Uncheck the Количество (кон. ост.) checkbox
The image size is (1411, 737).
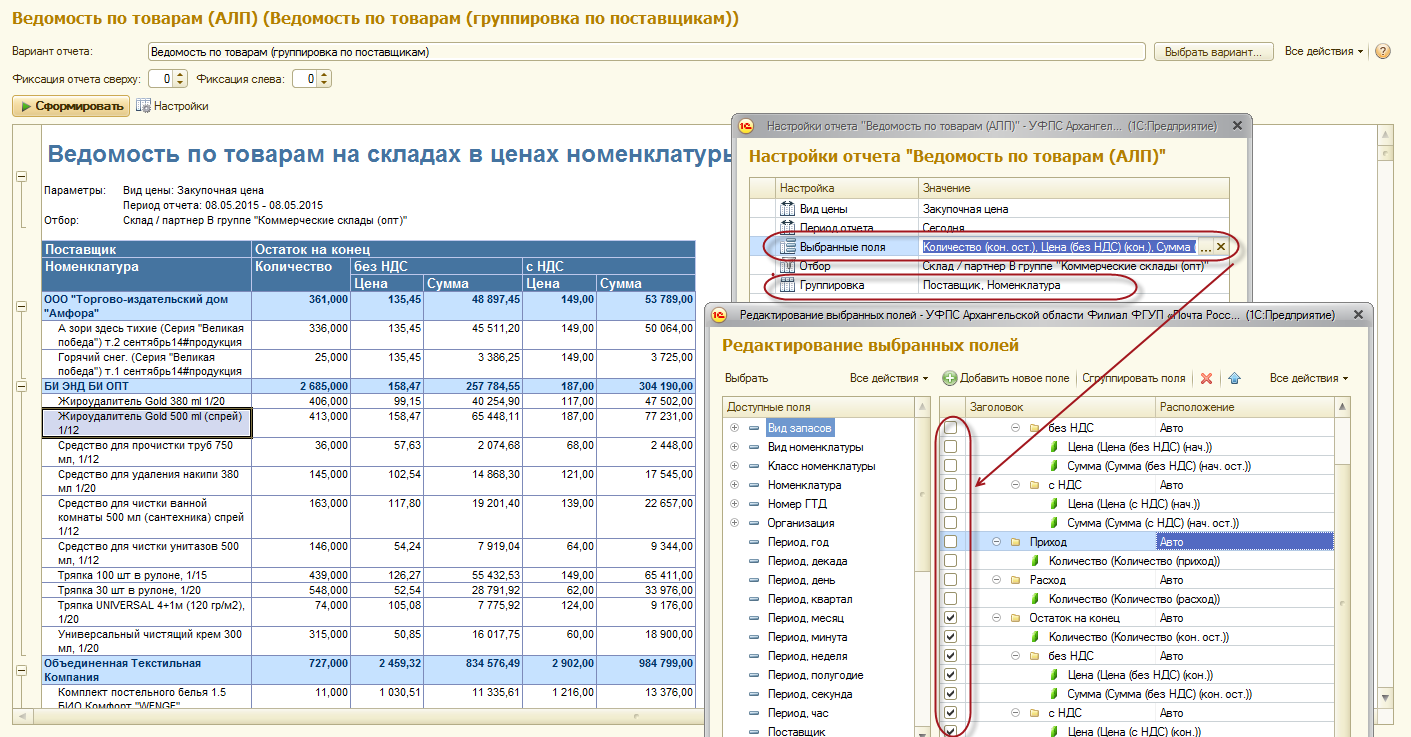click(951, 637)
